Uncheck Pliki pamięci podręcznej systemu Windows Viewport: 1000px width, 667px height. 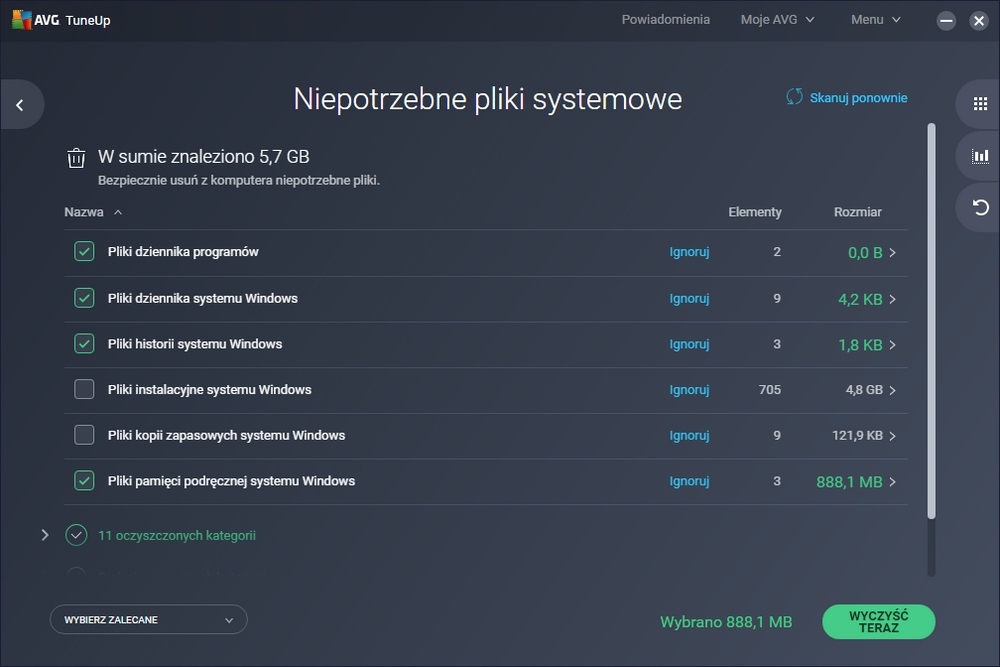84,480
